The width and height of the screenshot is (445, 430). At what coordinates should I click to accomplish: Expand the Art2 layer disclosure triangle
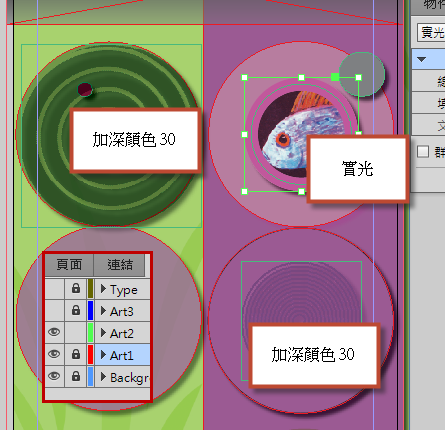[x=103, y=333]
